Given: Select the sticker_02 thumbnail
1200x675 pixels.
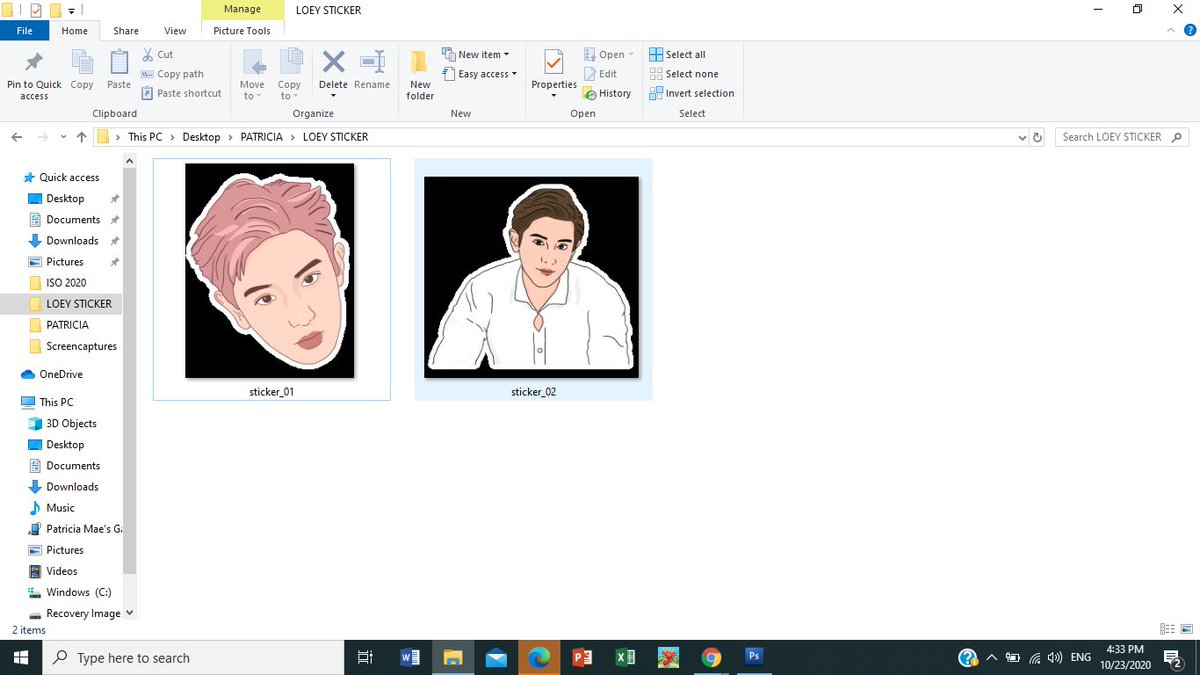Looking at the screenshot, I should click(533, 279).
